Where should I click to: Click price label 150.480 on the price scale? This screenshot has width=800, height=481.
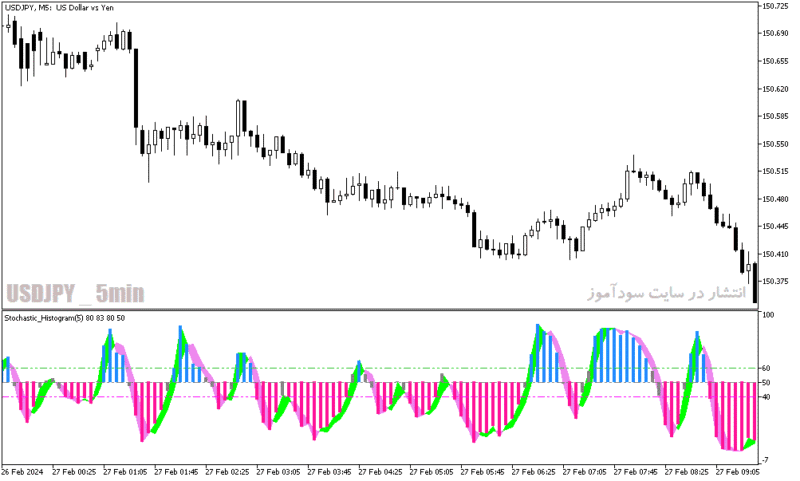click(776, 199)
